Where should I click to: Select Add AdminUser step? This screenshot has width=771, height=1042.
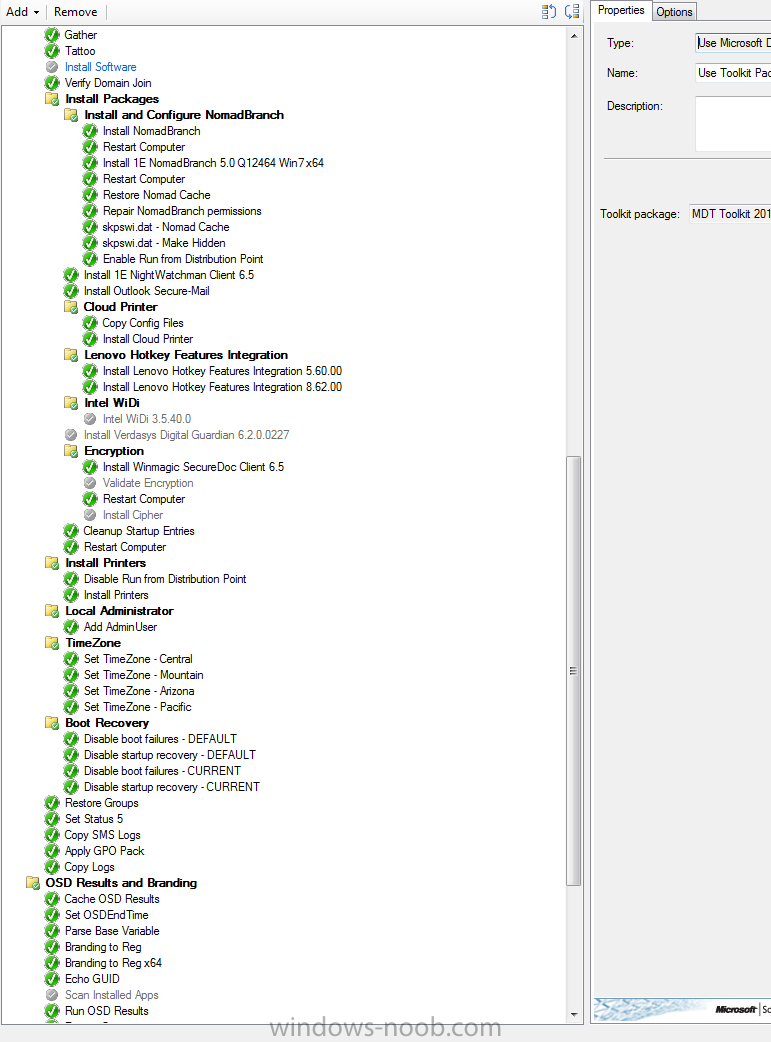[x=120, y=627]
